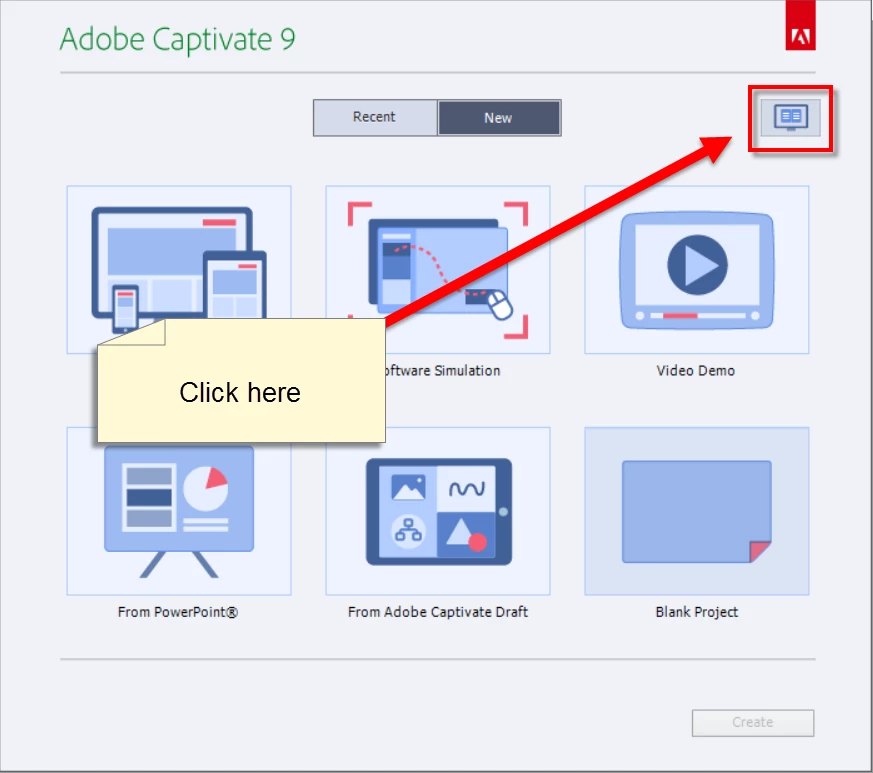Select From Adobe Captivate Draft icon
873x773 pixels.
tap(438, 511)
